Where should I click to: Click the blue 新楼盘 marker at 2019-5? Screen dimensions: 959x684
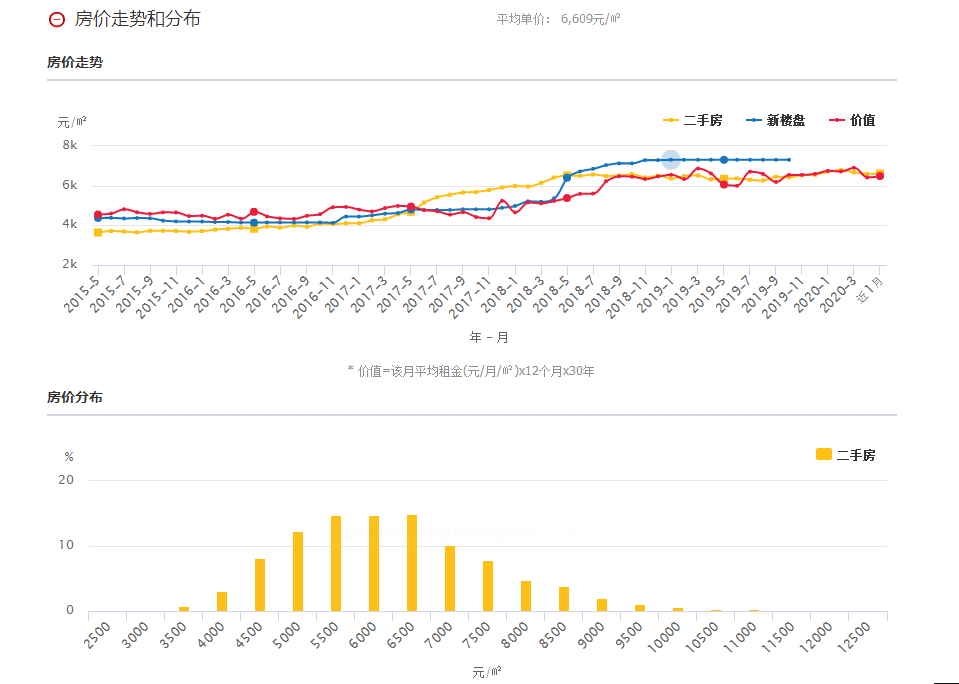[x=723, y=160]
